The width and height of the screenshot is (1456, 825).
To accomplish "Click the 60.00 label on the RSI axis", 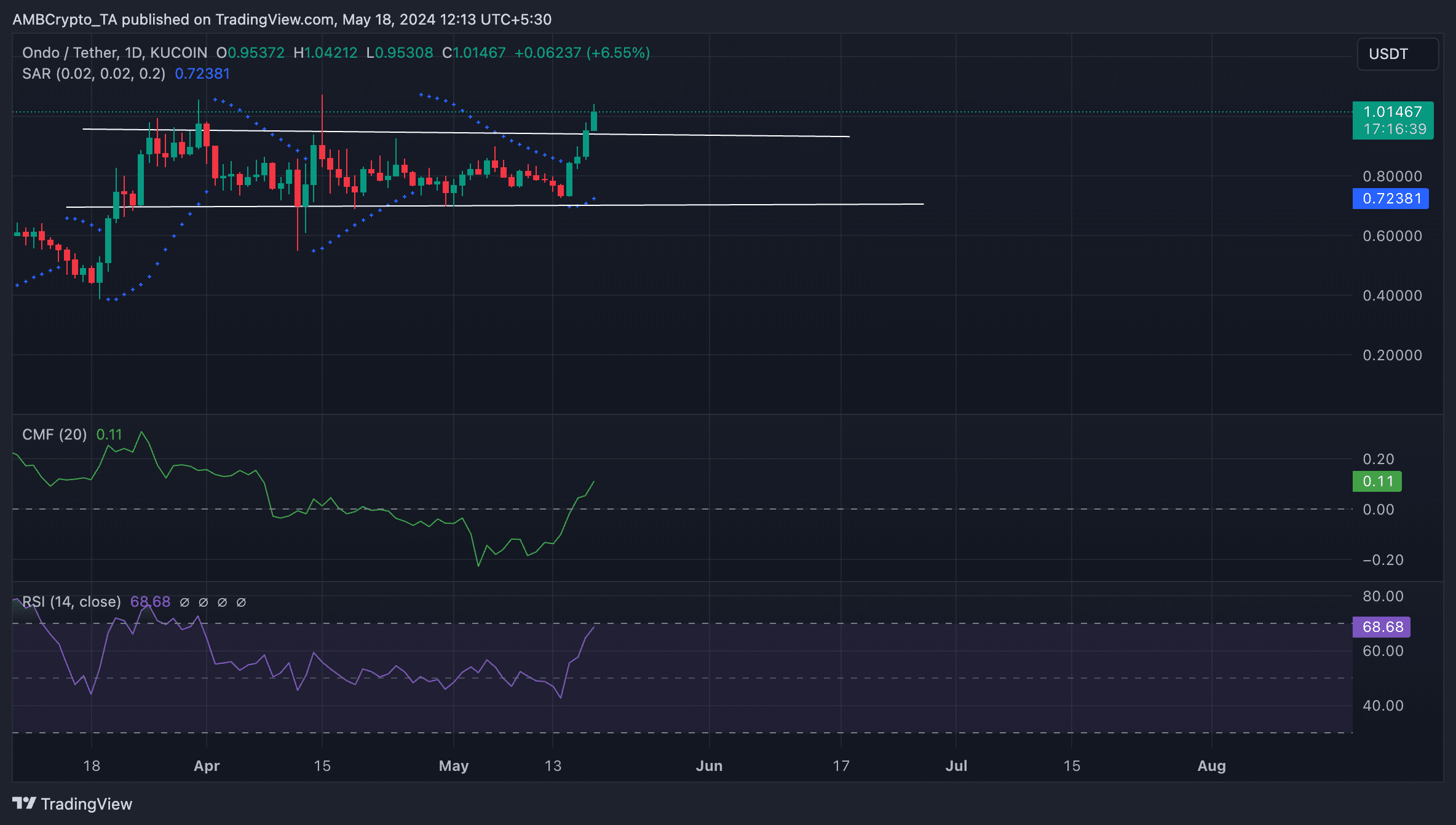I will point(1383,651).
